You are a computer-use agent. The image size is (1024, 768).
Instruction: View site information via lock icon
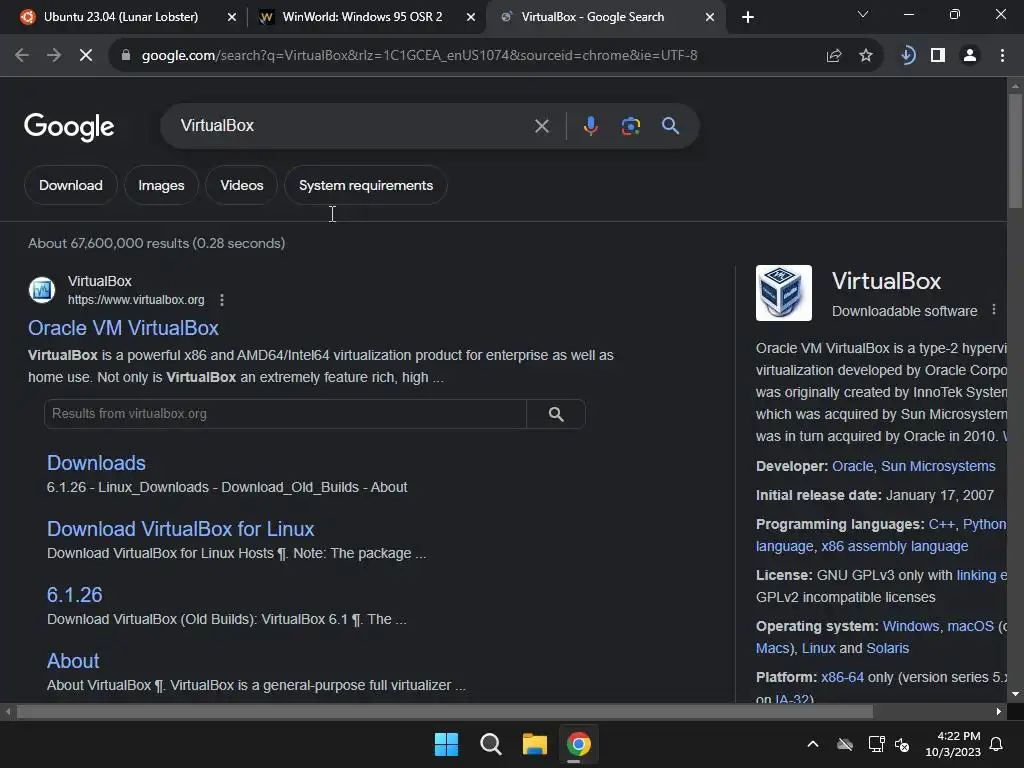coord(126,56)
